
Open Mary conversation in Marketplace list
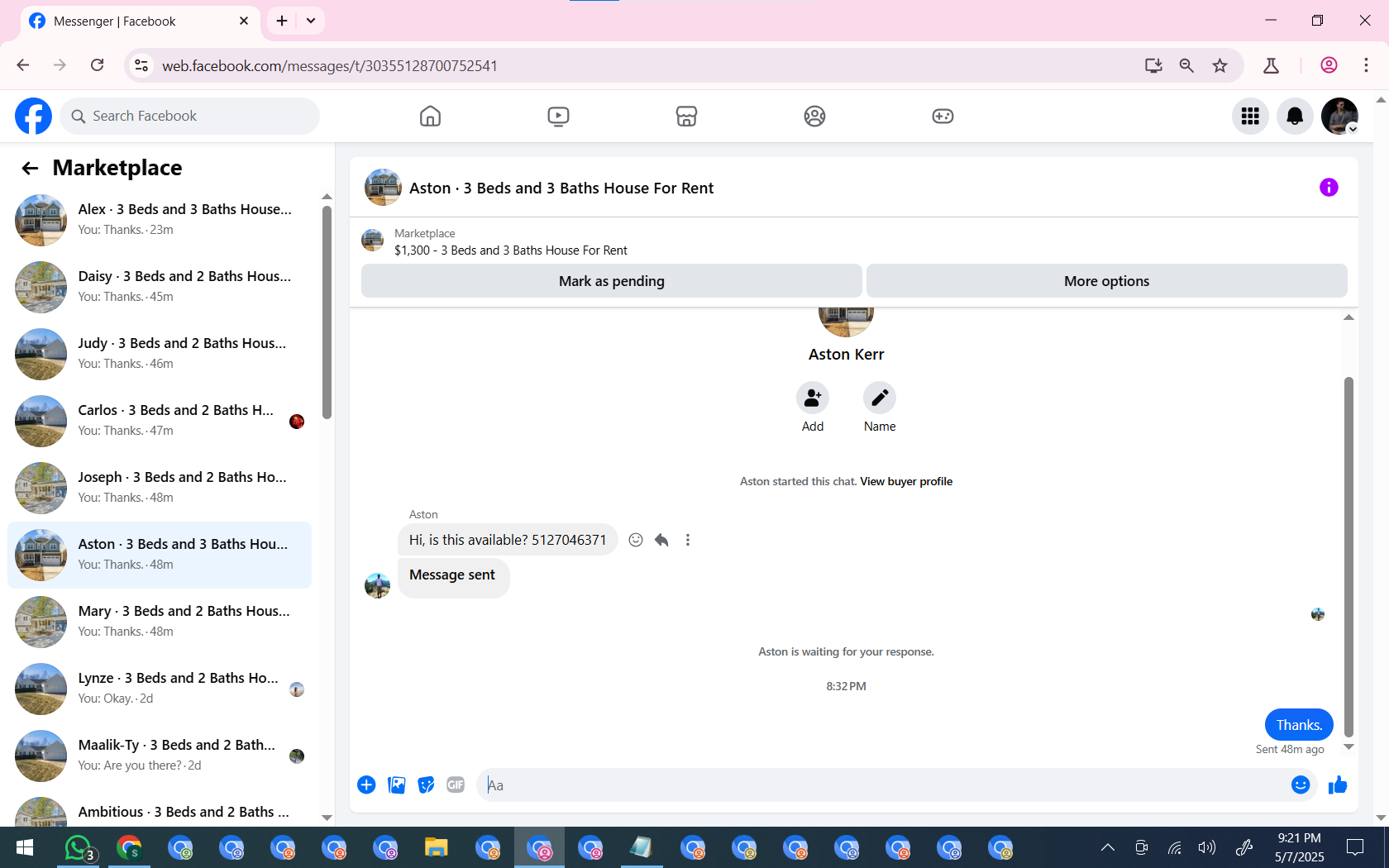click(160, 622)
